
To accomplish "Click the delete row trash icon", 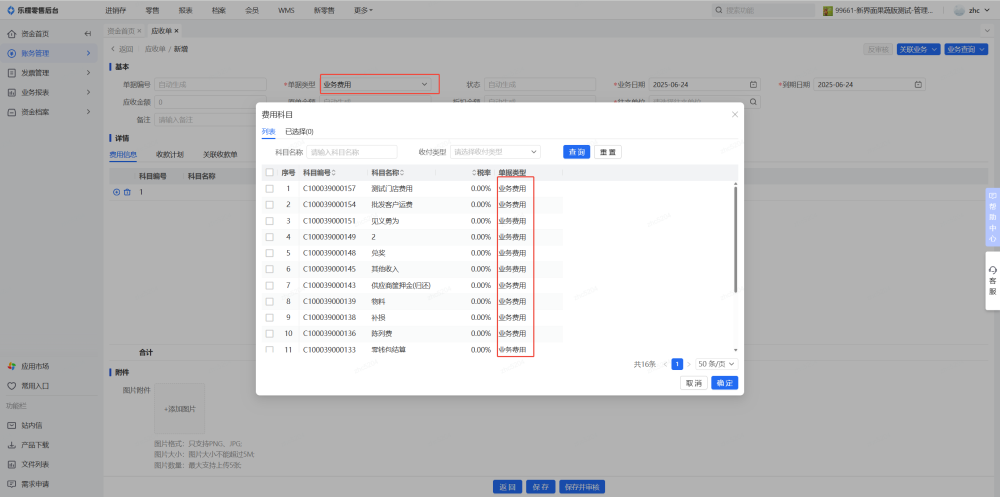I will 127,192.
